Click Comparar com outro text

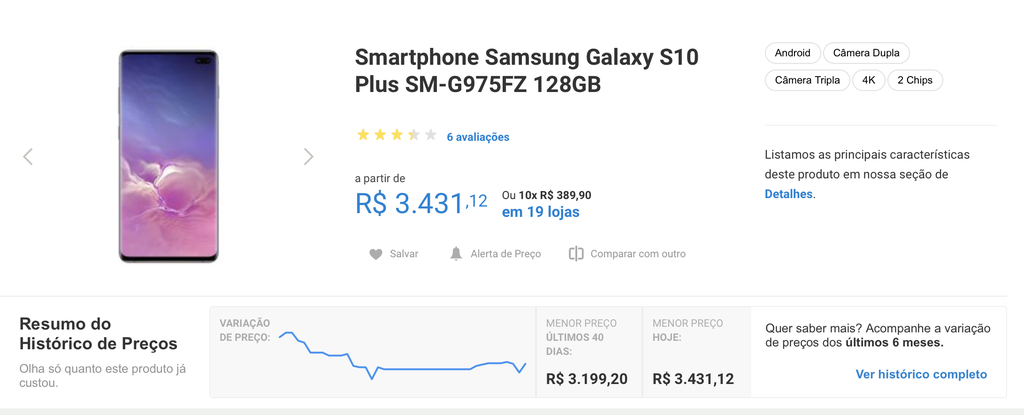coord(638,254)
